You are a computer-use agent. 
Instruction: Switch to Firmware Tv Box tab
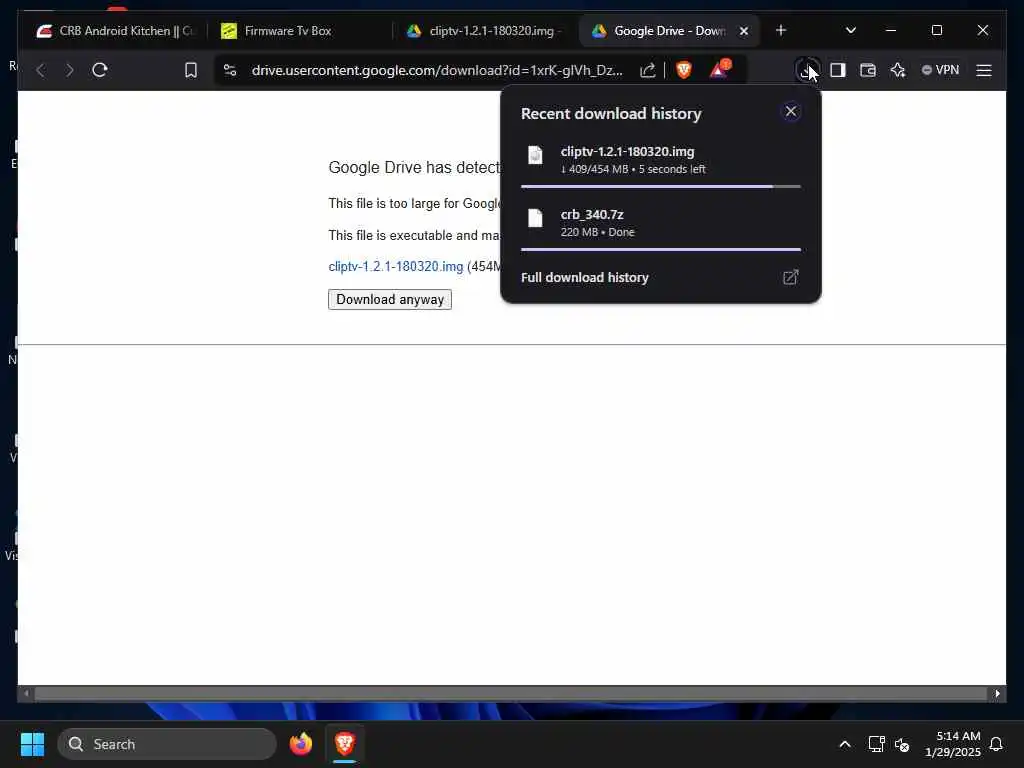pos(300,31)
